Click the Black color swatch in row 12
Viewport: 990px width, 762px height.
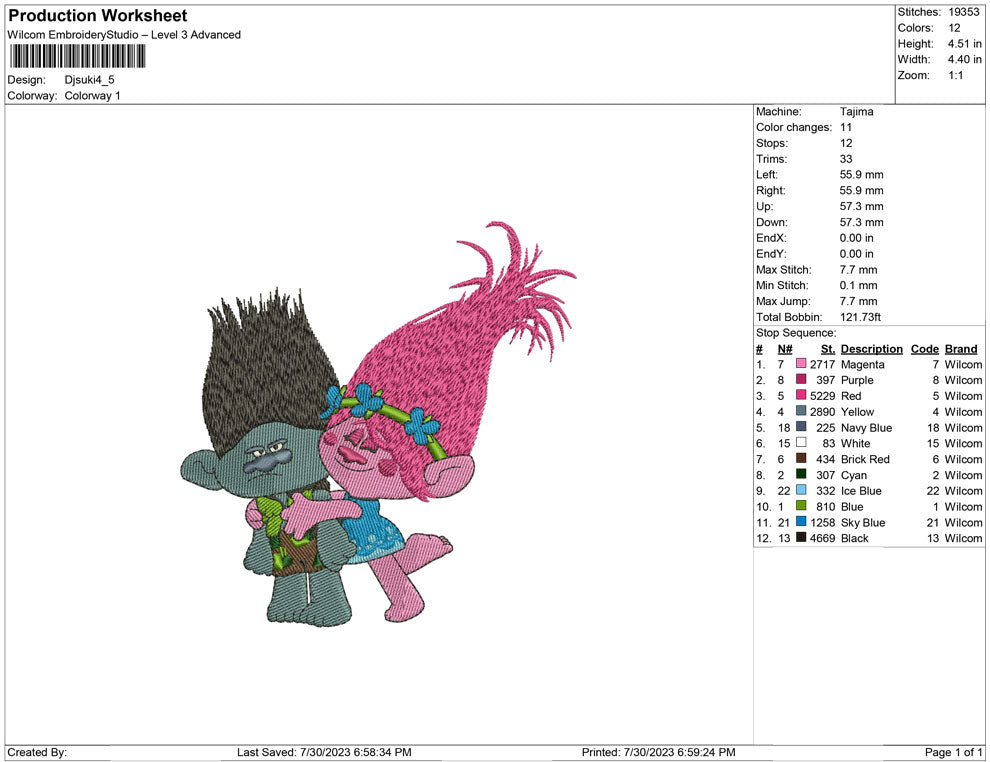[801, 538]
